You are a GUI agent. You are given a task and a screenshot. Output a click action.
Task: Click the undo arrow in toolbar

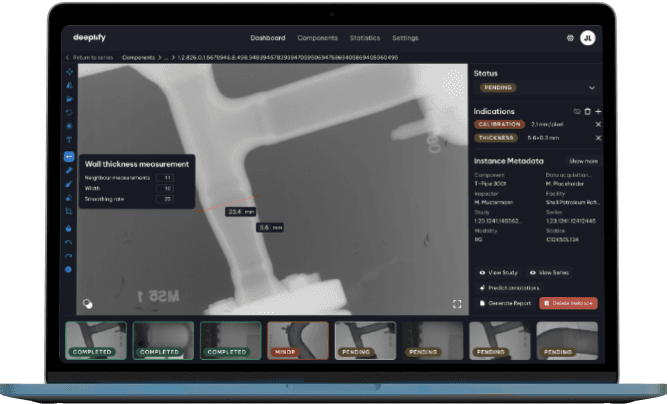pyautogui.click(x=69, y=242)
